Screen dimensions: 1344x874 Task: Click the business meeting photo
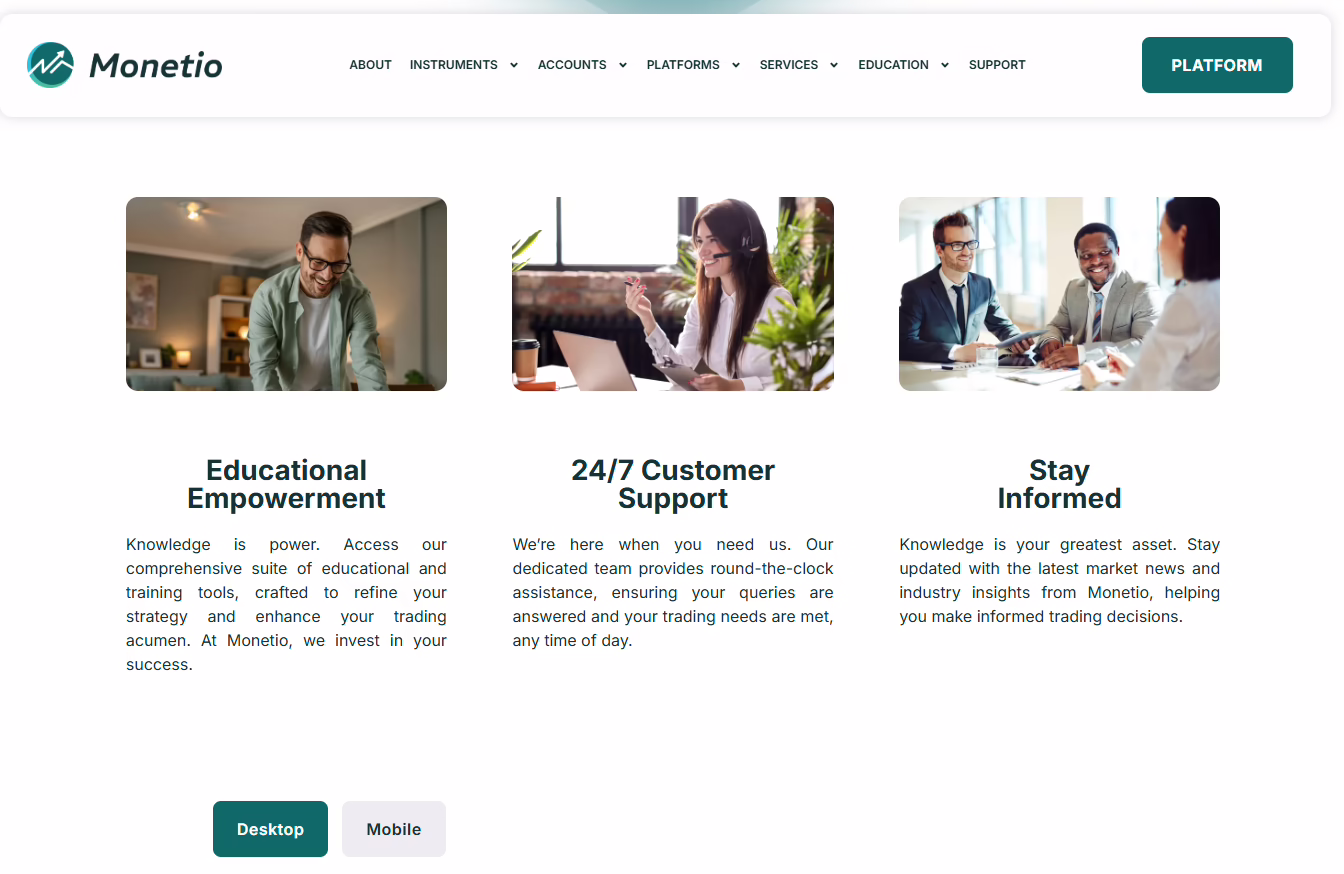1059,294
